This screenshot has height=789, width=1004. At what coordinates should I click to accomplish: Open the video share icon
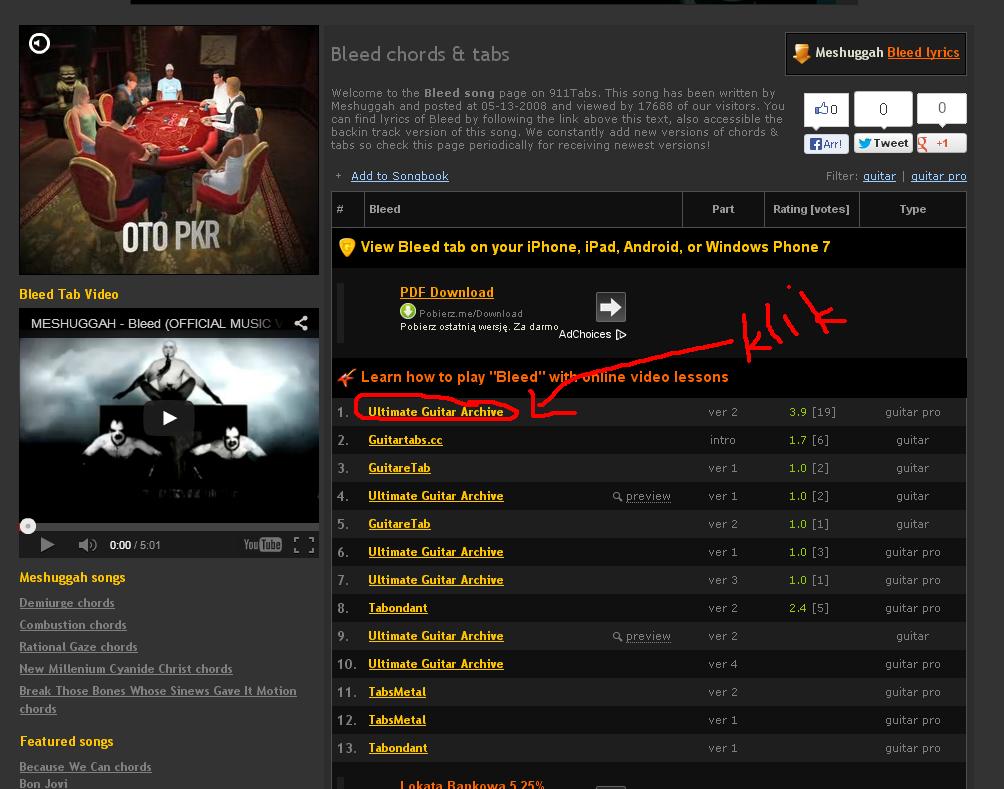tap(301, 323)
